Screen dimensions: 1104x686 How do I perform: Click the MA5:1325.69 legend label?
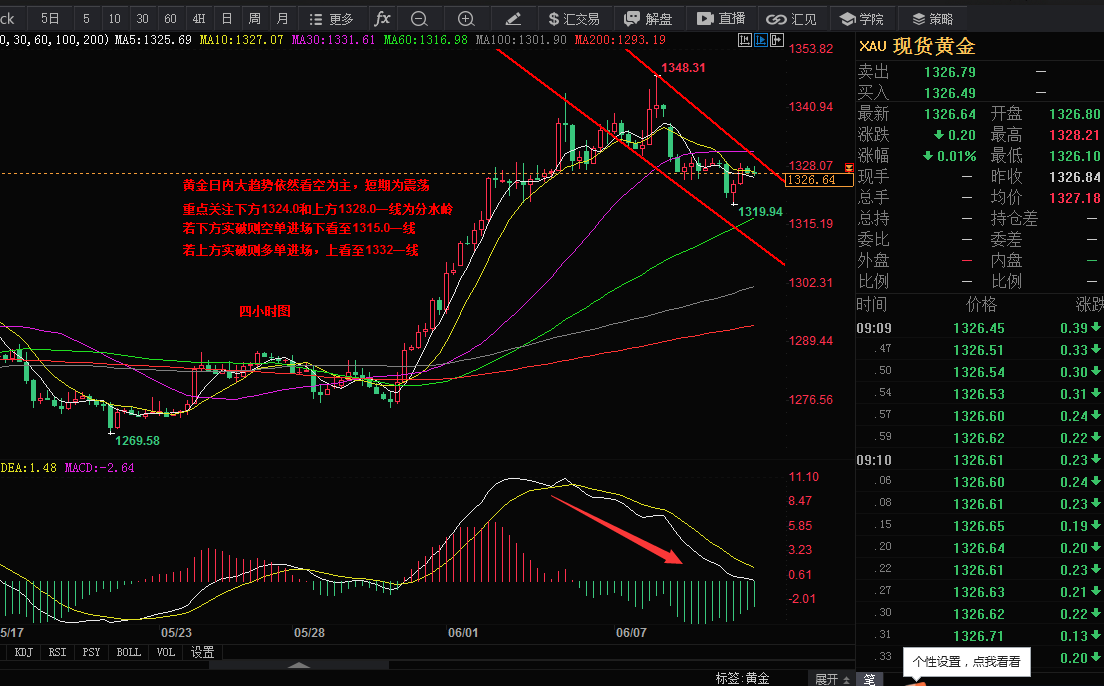pyautogui.click(x=153, y=40)
